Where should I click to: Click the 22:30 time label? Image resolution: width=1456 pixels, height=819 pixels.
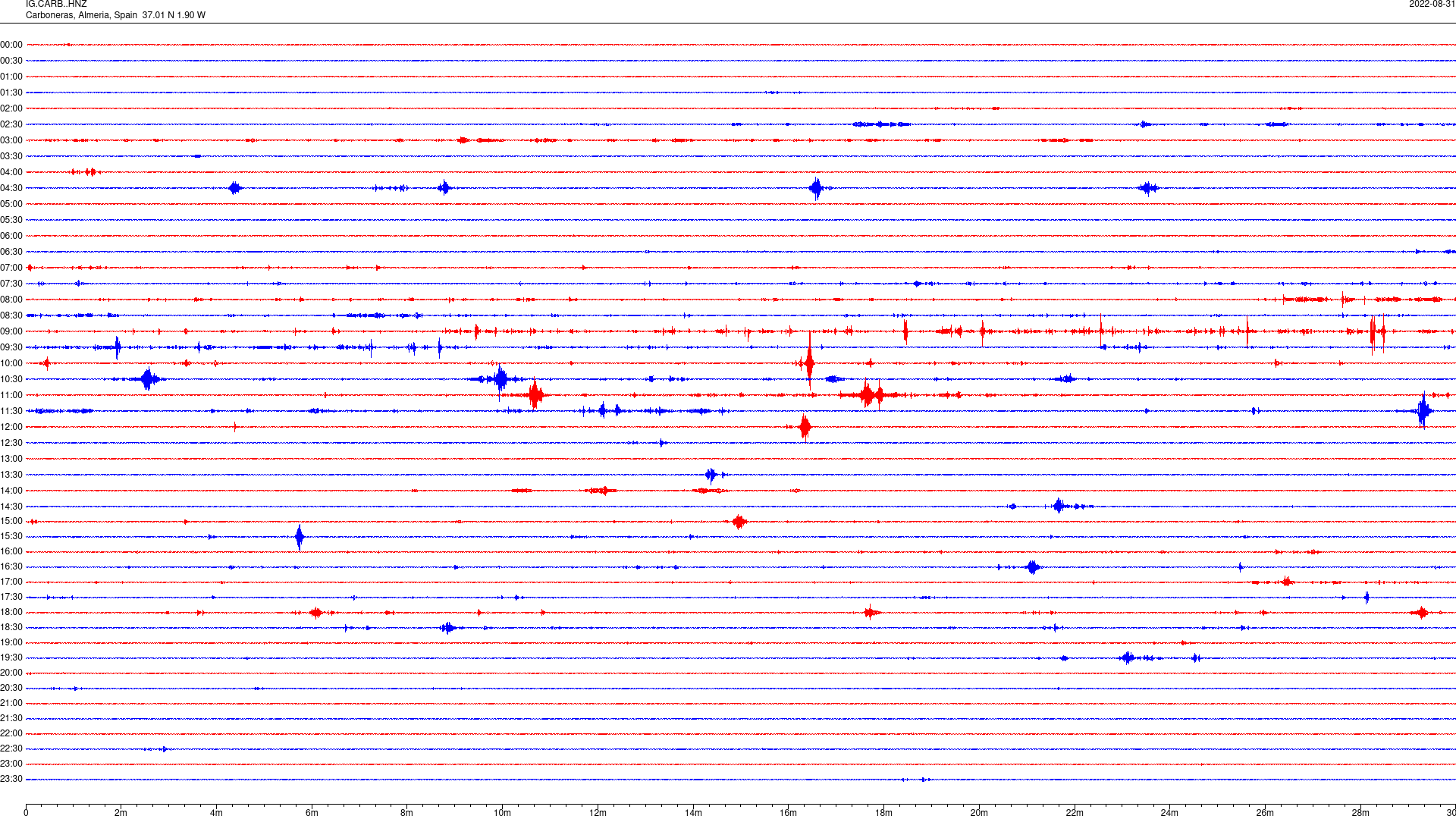tap(11, 748)
